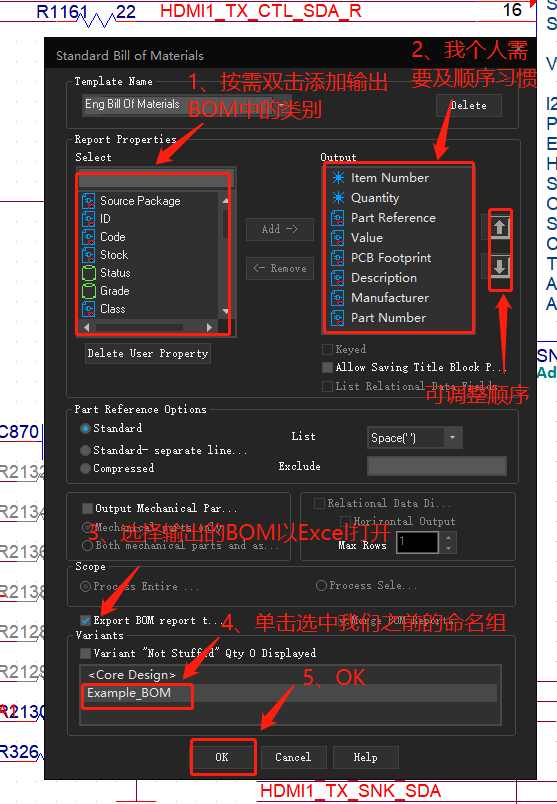
Task: Toggle Export BOM report checkbox
Action: [86, 620]
